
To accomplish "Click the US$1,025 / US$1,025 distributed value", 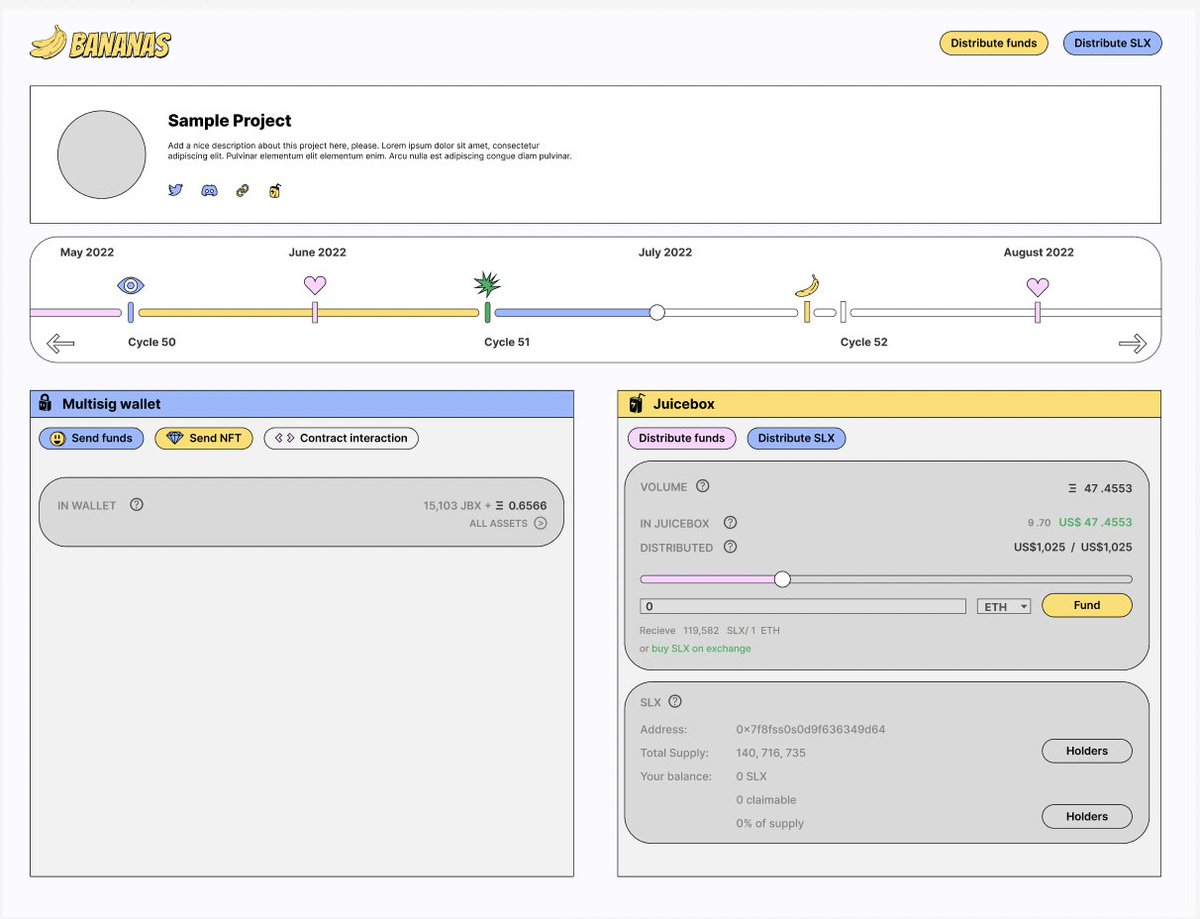I will (1073, 547).
